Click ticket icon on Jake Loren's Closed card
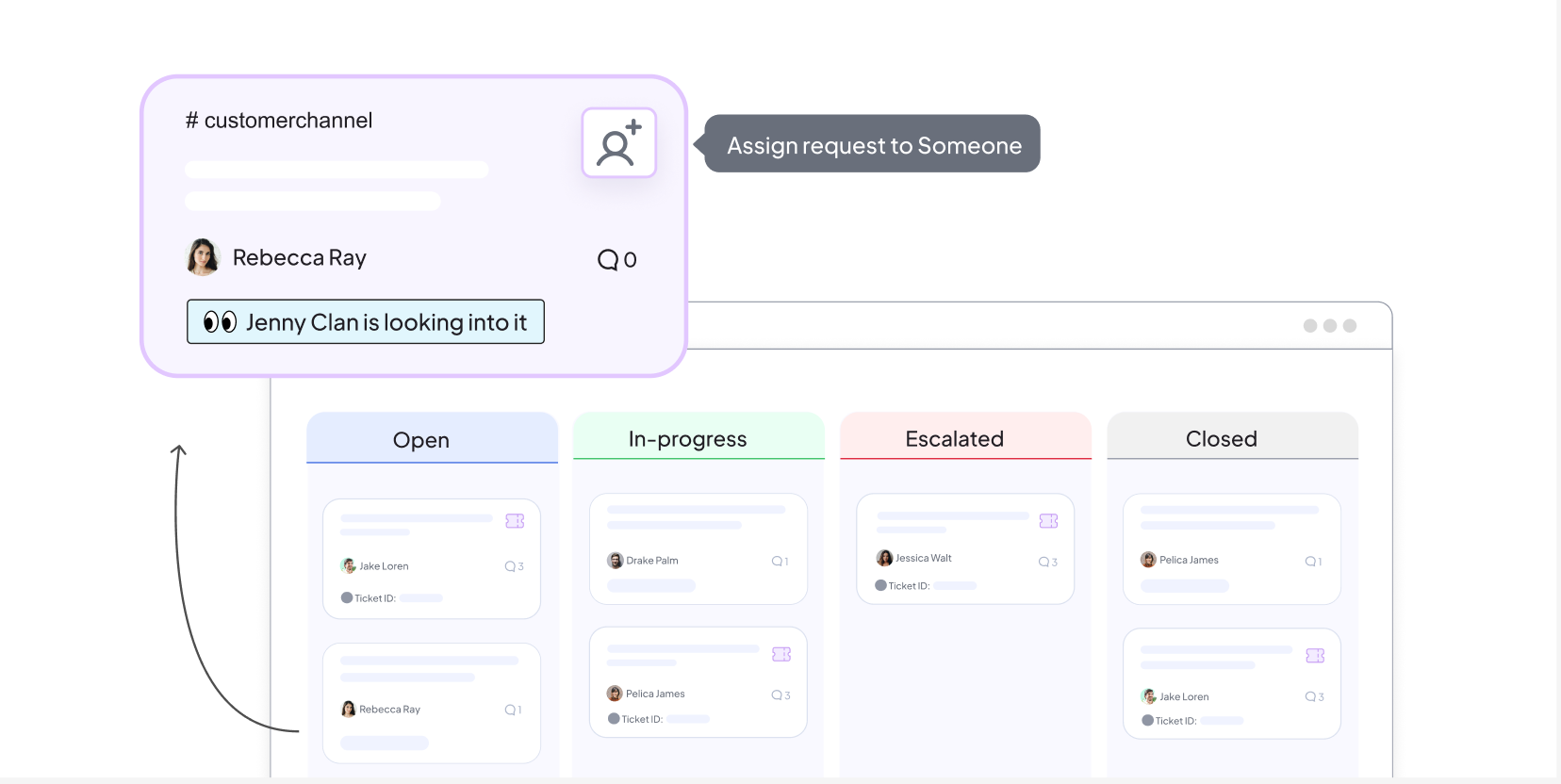This screenshot has width=1561, height=784. point(1315,656)
